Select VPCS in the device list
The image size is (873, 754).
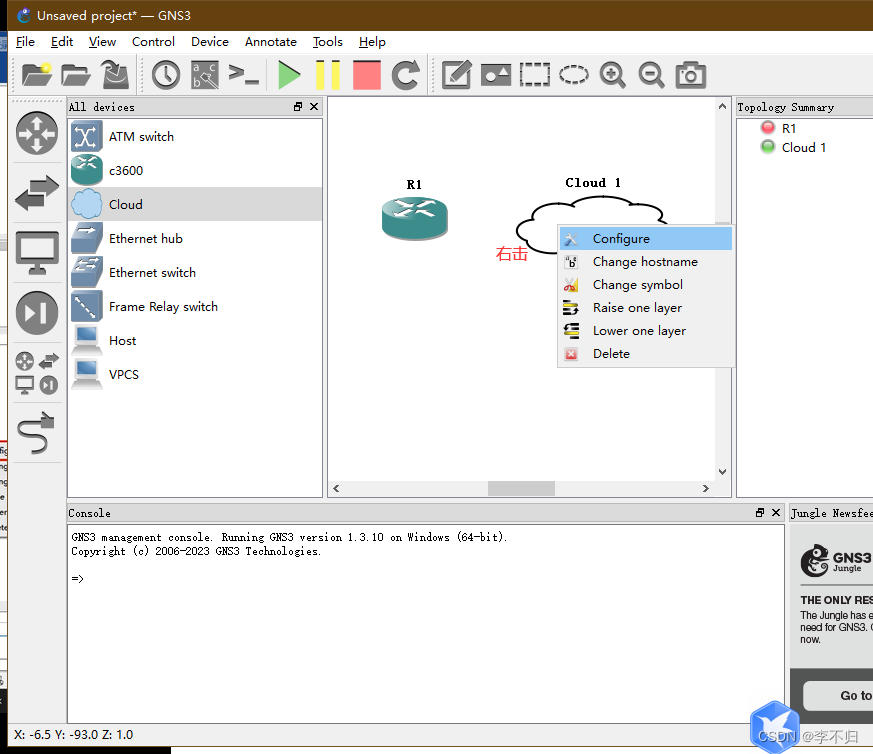point(195,374)
